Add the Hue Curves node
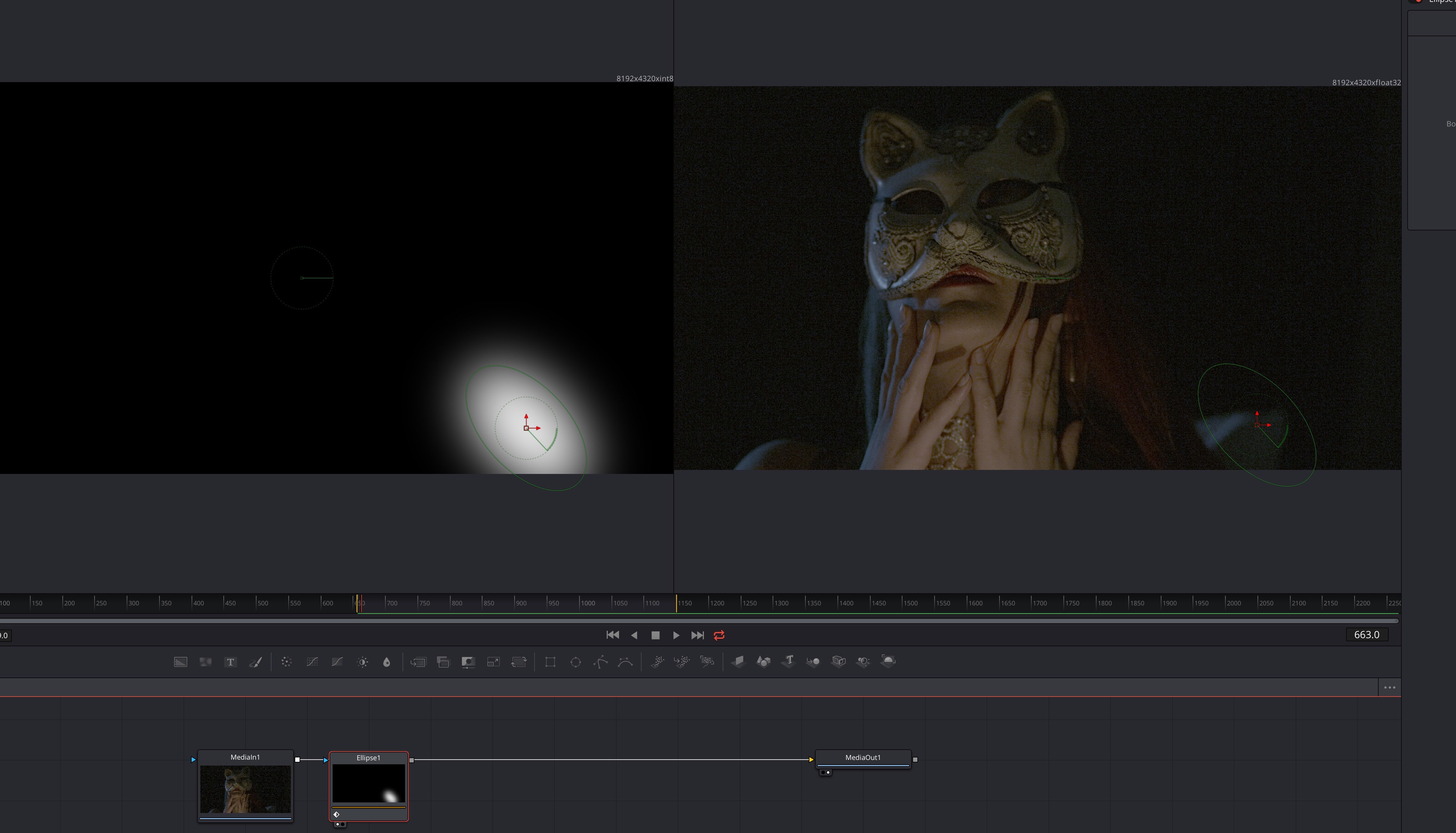Screen dimensions: 1456x833 [x=337, y=662]
